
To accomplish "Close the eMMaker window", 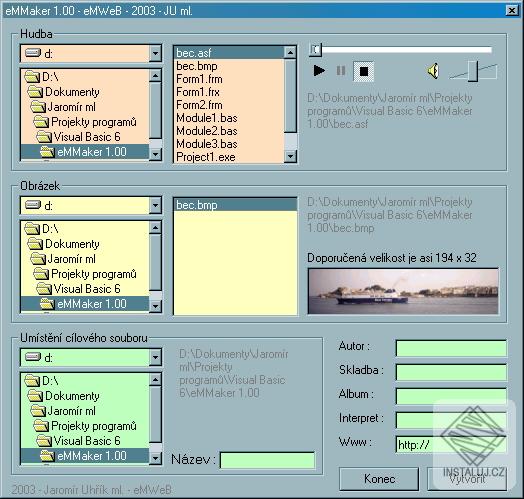I will coord(511,11).
